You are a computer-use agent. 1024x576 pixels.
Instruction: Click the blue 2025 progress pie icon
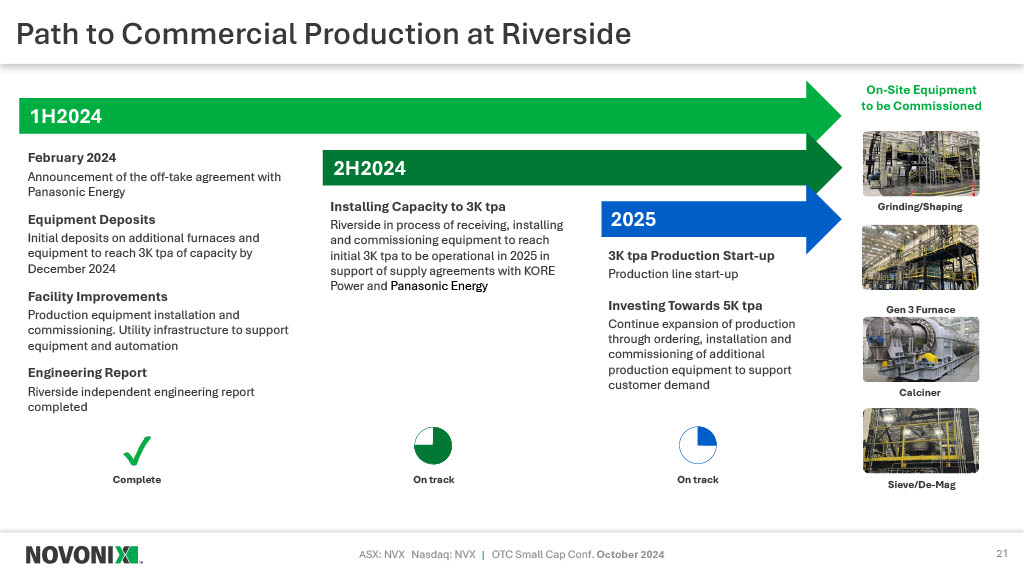(698, 446)
